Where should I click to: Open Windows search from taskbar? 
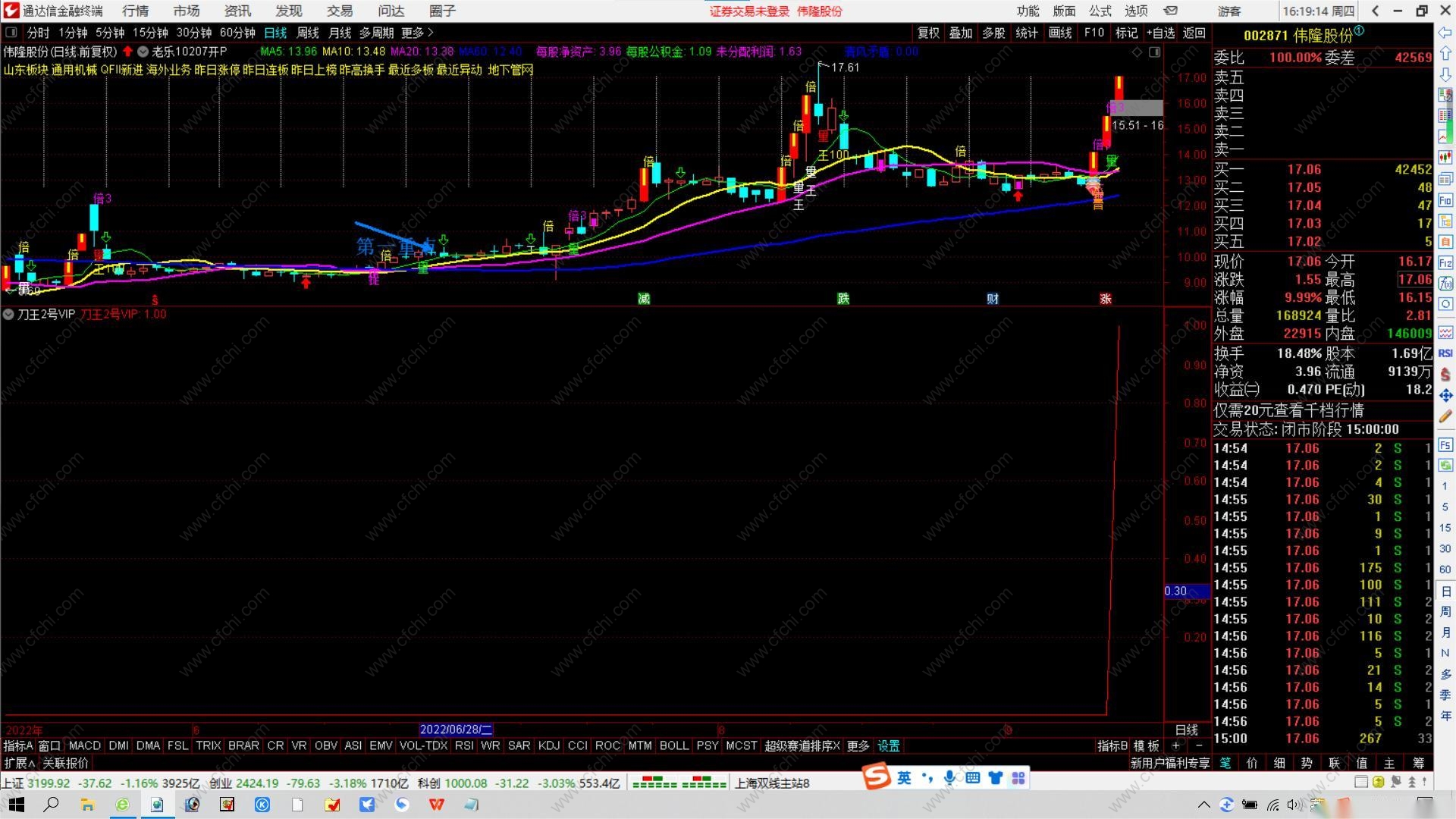51,805
